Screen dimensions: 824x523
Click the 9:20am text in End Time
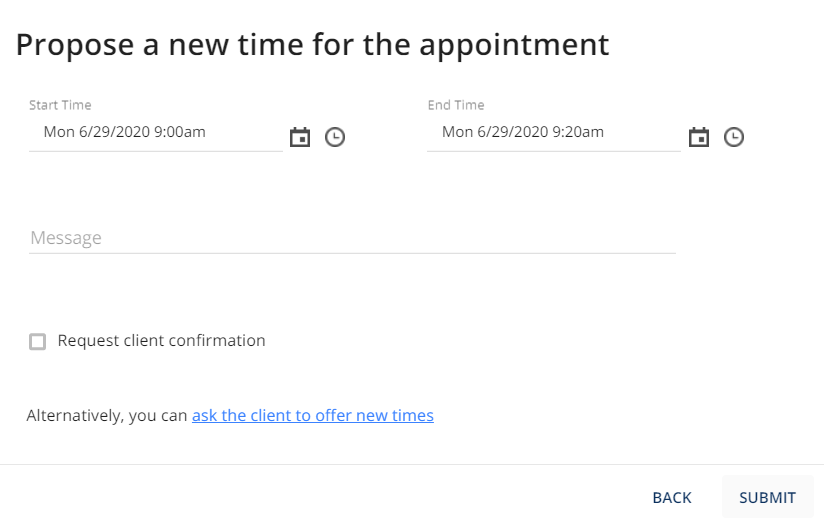[578, 132]
